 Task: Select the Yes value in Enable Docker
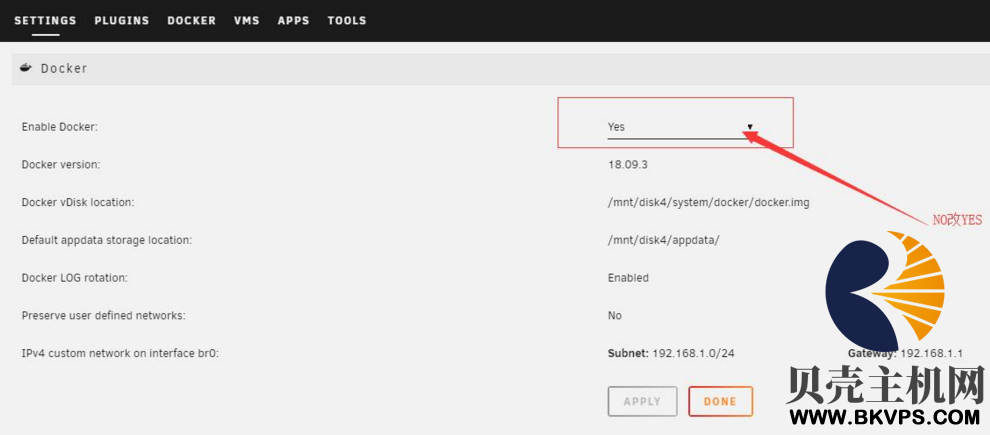pos(616,127)
